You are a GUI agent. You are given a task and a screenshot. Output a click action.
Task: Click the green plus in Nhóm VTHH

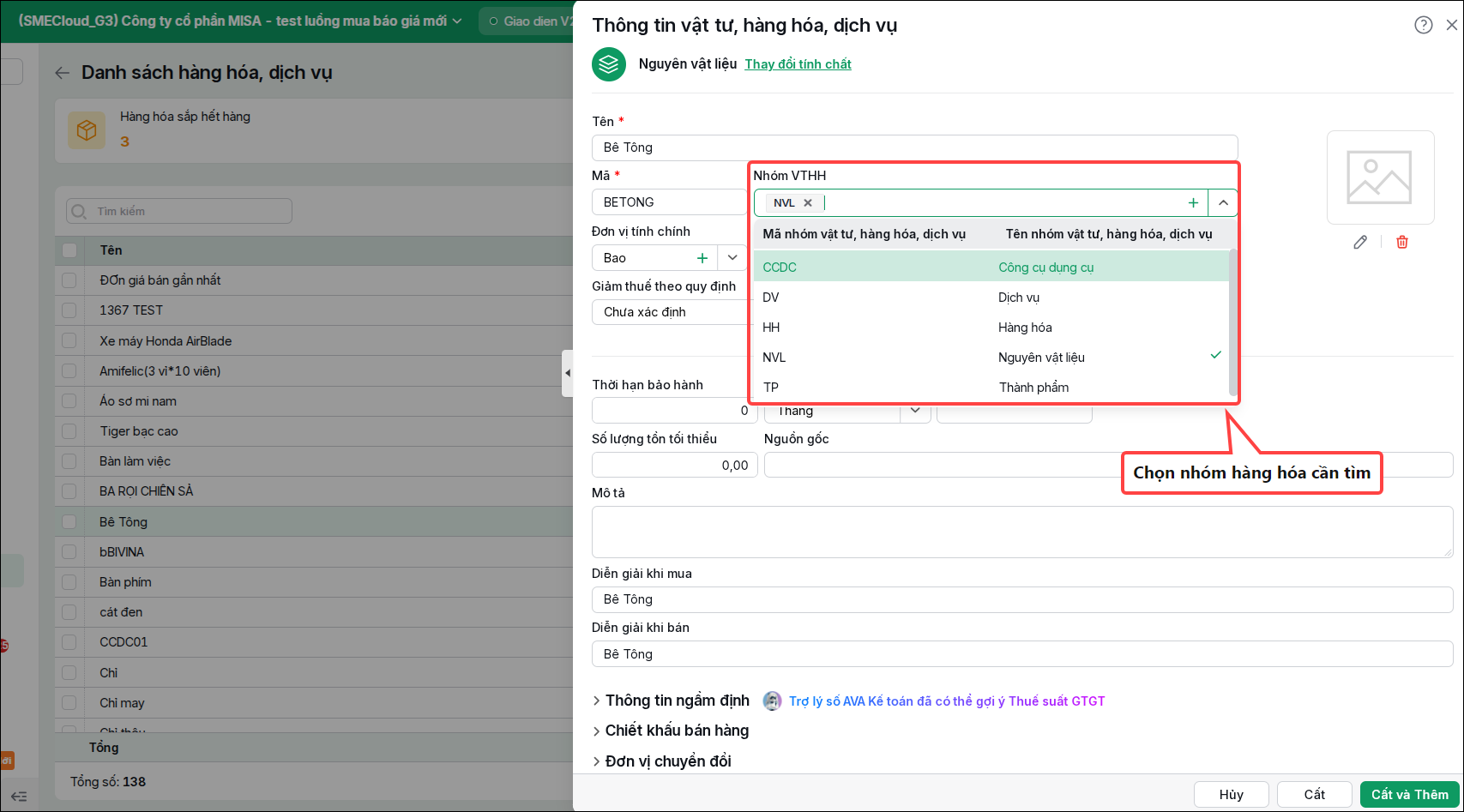[x=1193, y=203]
